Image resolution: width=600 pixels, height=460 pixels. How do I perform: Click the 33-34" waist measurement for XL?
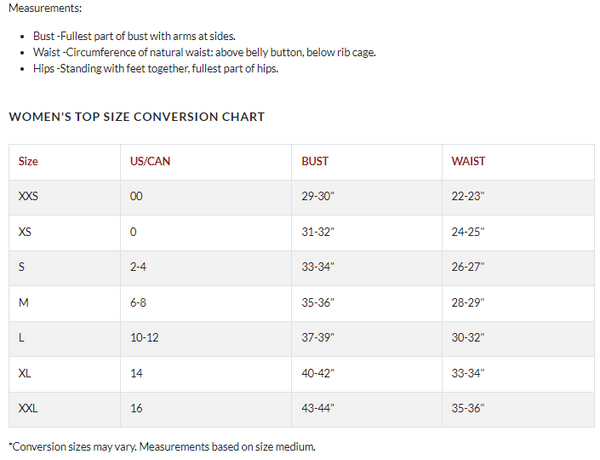point(468,373)
